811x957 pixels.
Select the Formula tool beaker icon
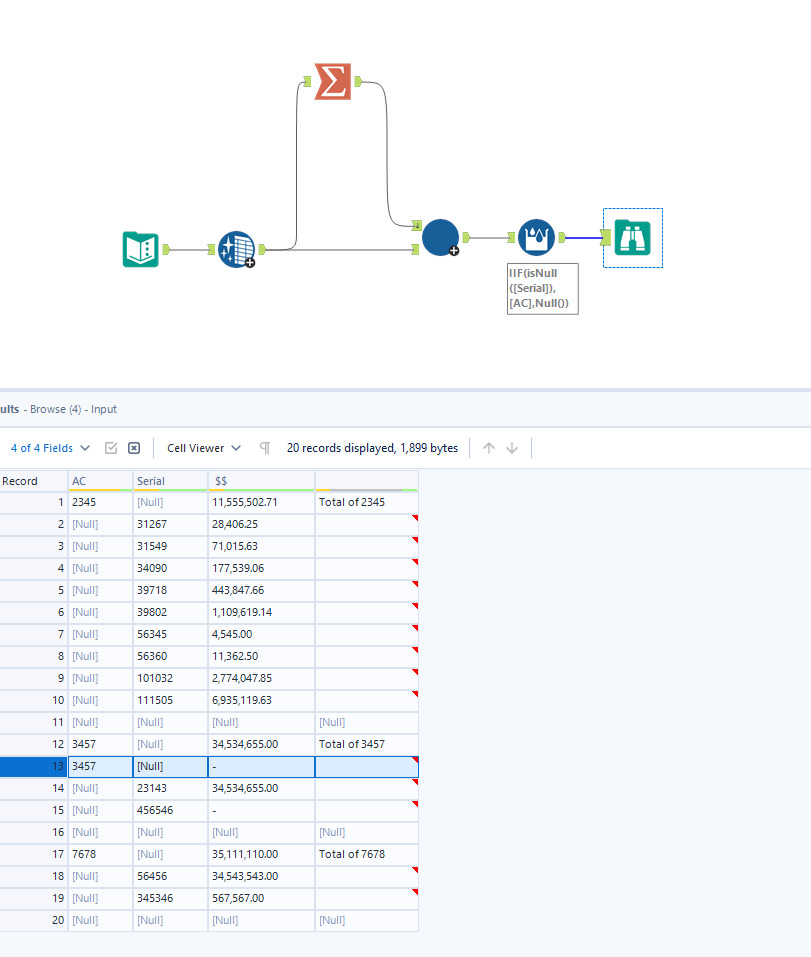[x=536, y=238]
